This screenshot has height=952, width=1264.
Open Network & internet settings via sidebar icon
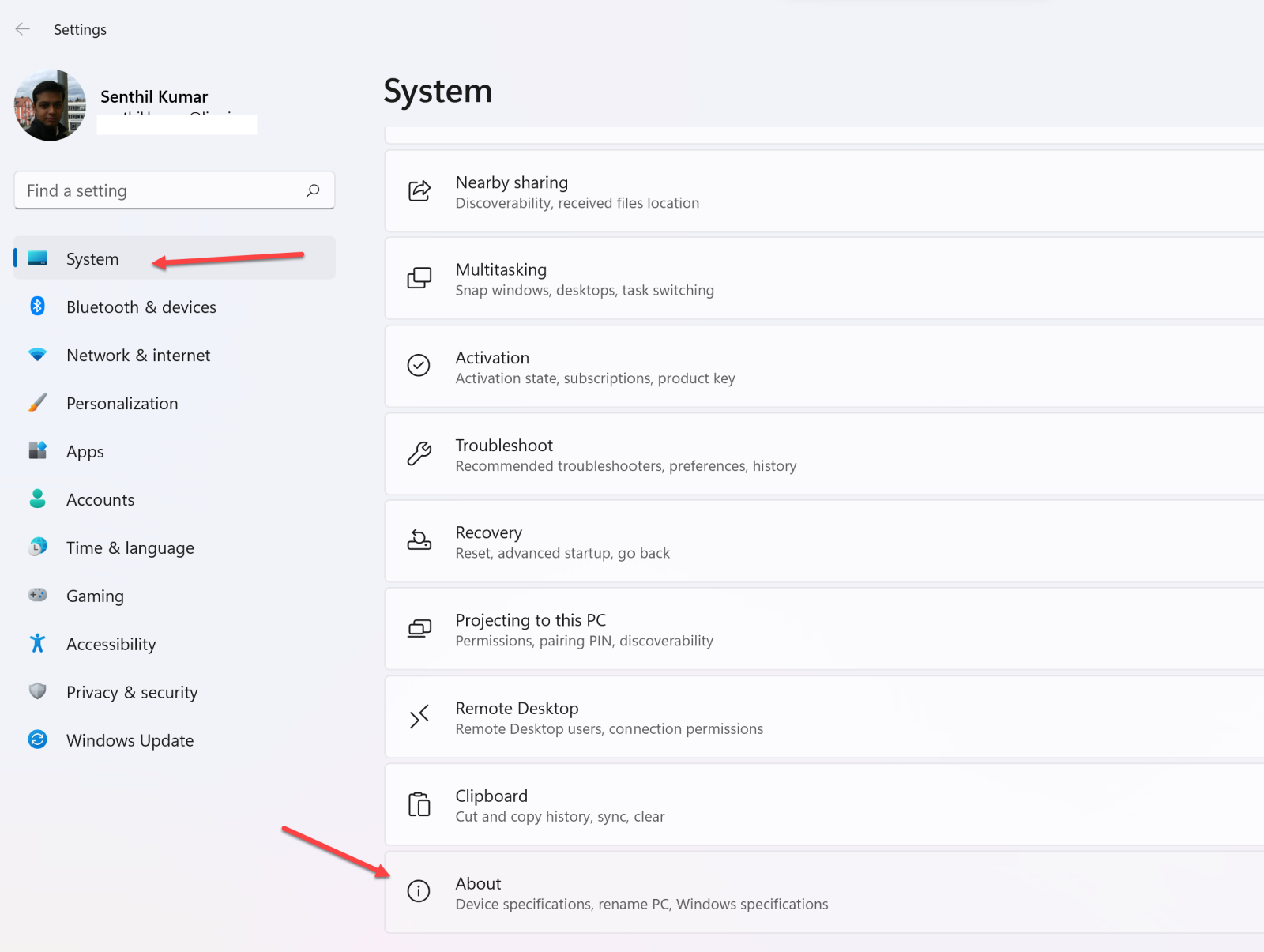click(37, 355)
